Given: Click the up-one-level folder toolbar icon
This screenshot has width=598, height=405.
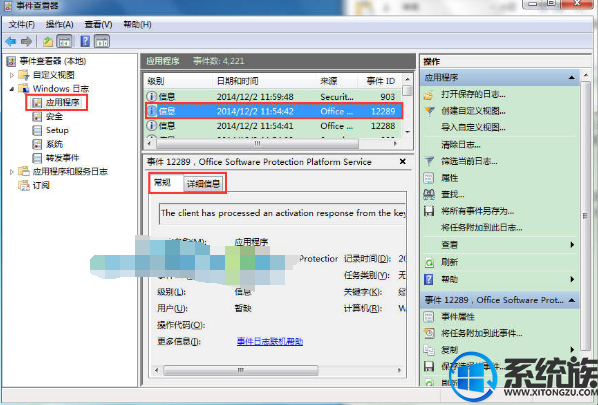Looking at the screenshot, I should tap(48, 41).
